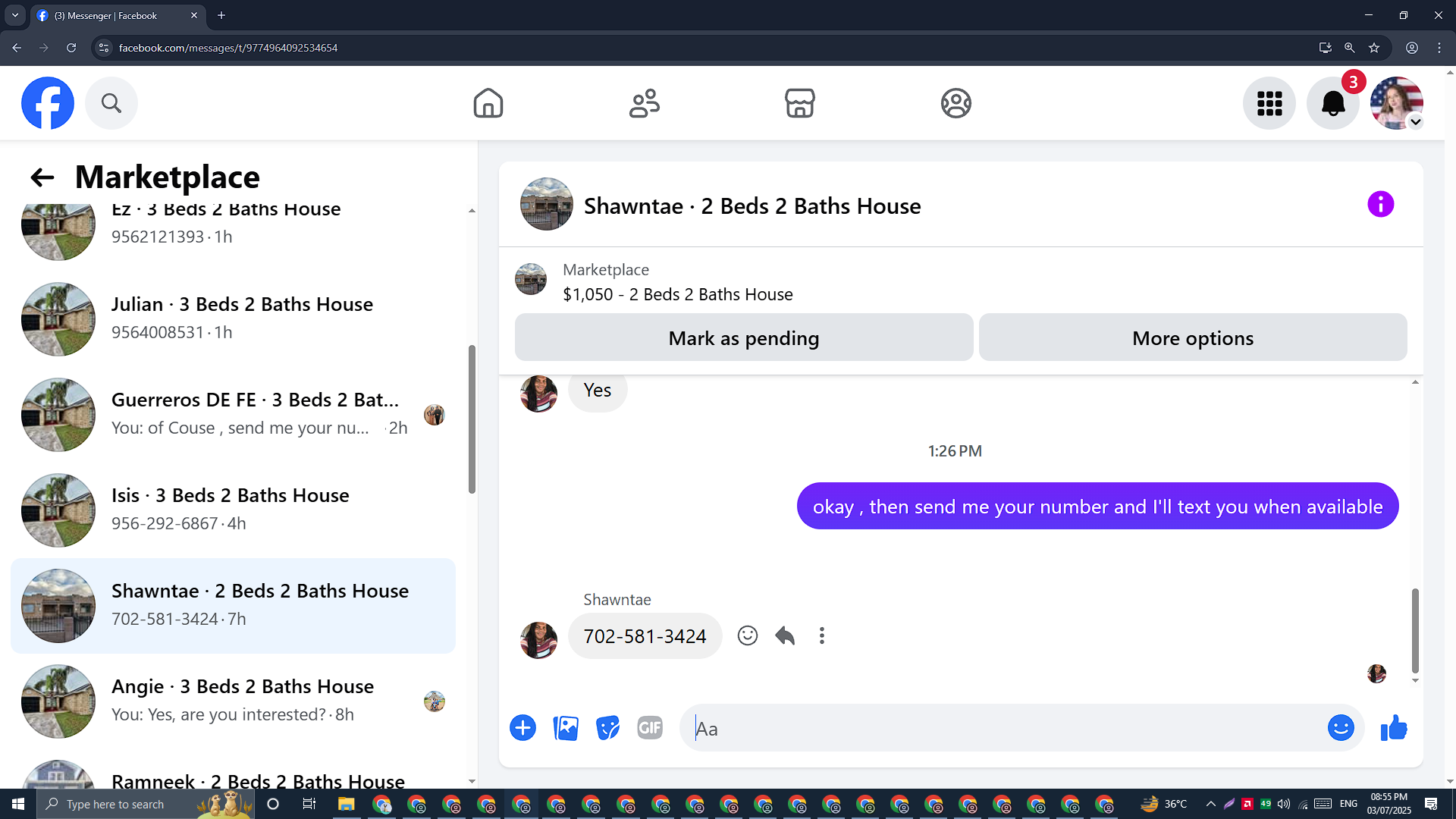Choose a sticker icon
The image size is (1456, 819).
607,728
